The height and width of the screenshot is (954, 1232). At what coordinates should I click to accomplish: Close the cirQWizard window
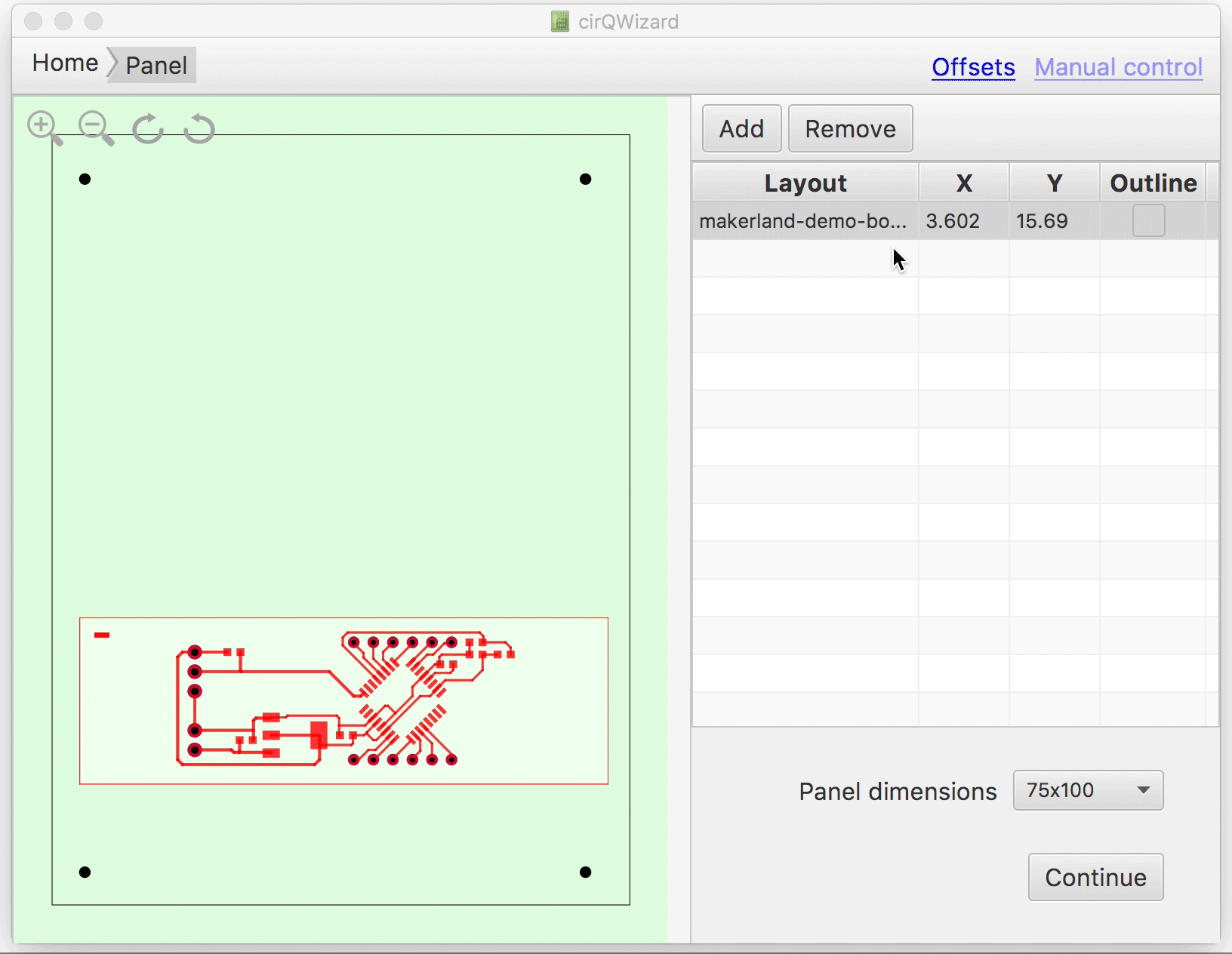33,21
